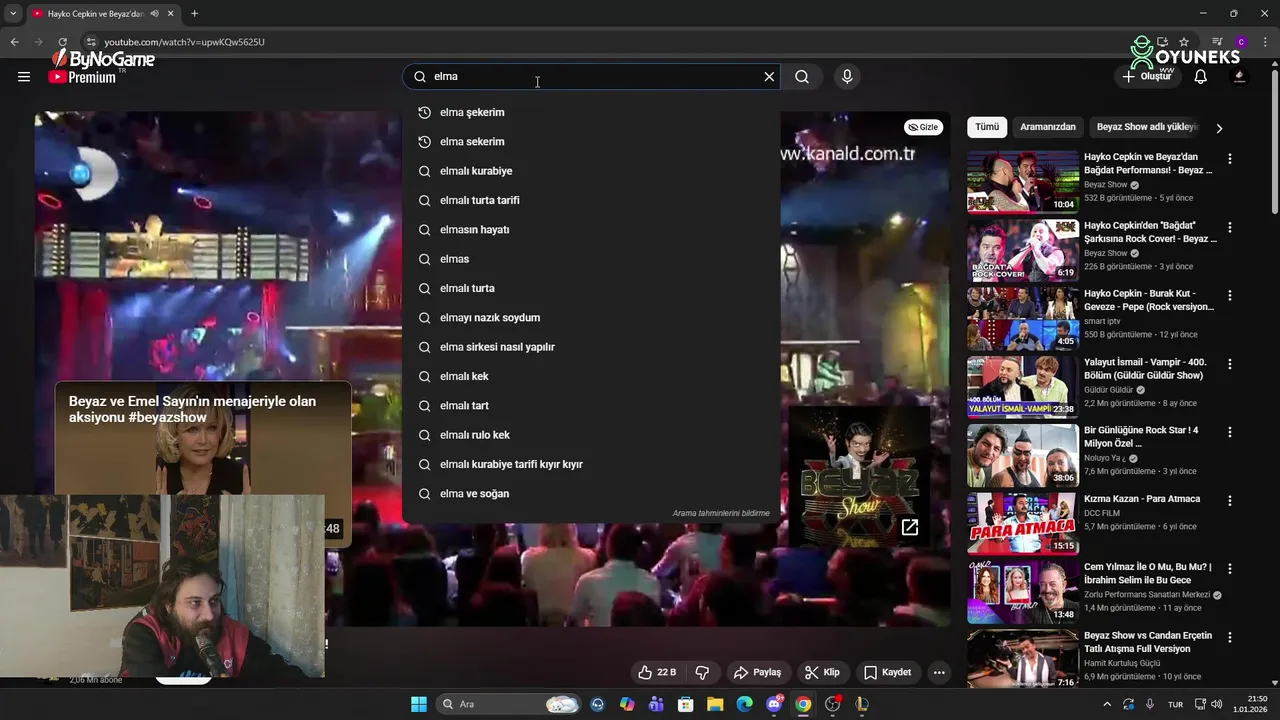The width and height of the screenshot is (1280, 720).
Task: Open options for Hayko Cepkin'den Bağdat video
Action: coord(1230,227)
